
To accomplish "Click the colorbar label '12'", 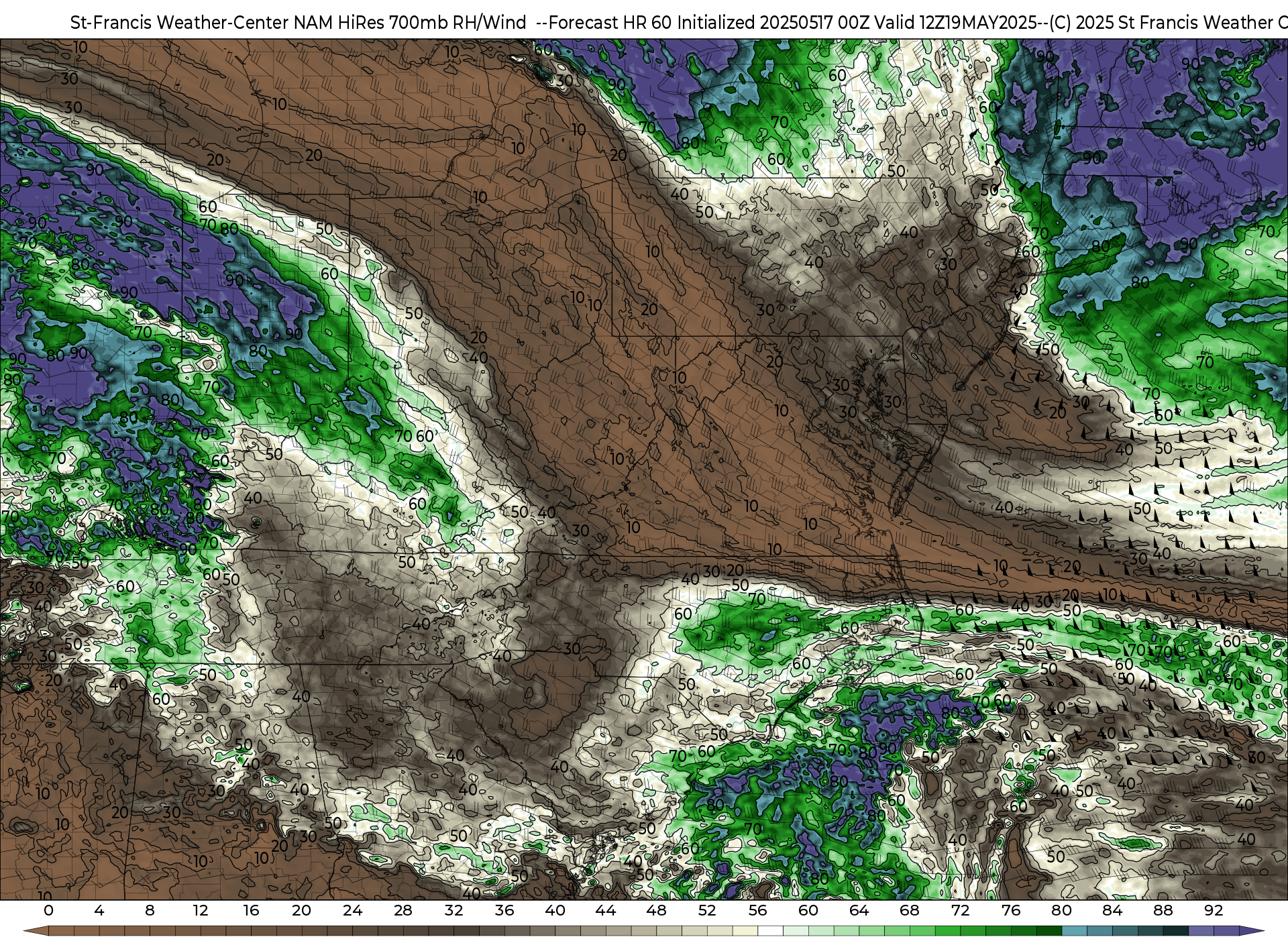I will pos(201,911).
